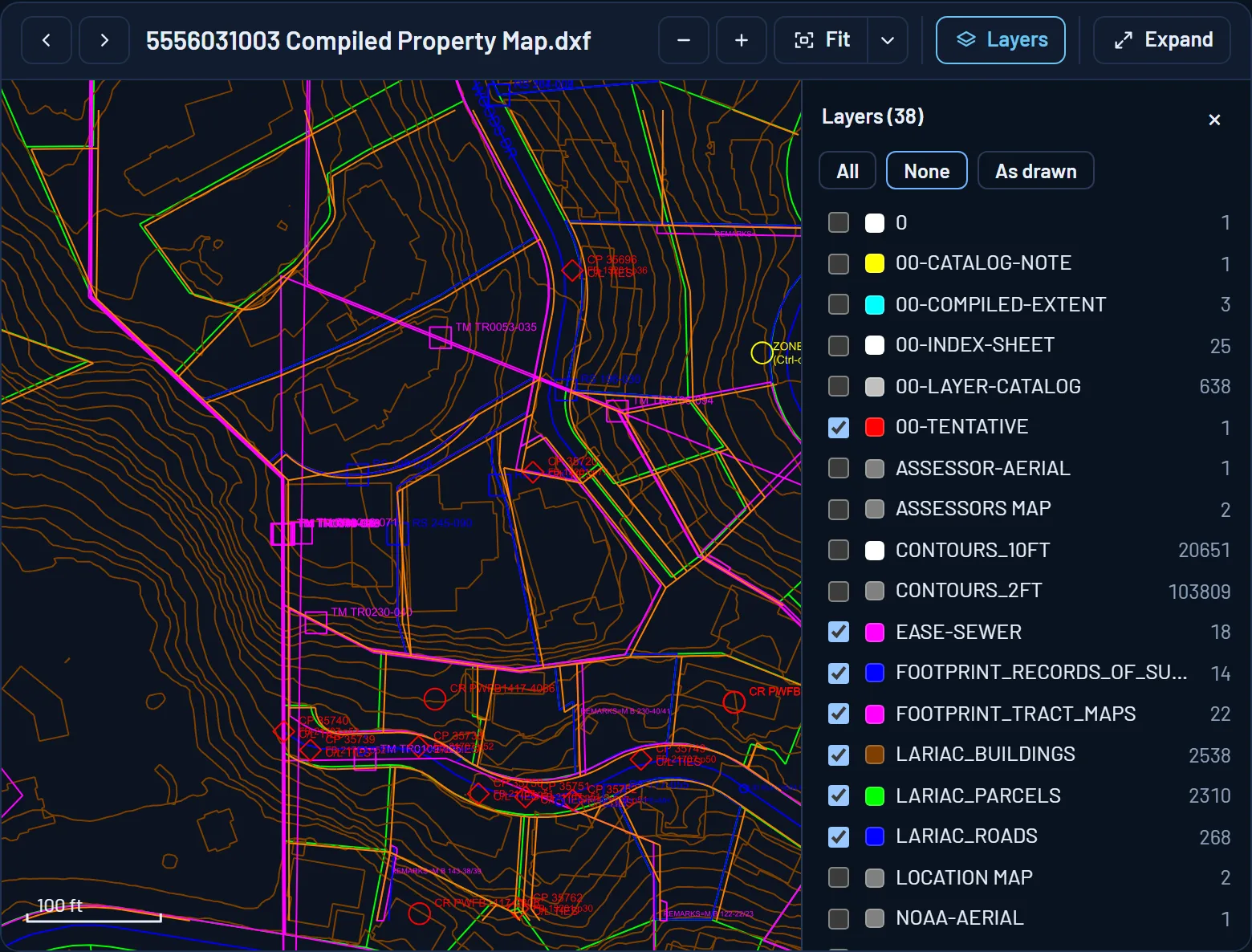The height and width of the screenshot is (952, 1252).
Task: Enable CONTOURS_2FT layer checkbox
Action: [839, 591]
